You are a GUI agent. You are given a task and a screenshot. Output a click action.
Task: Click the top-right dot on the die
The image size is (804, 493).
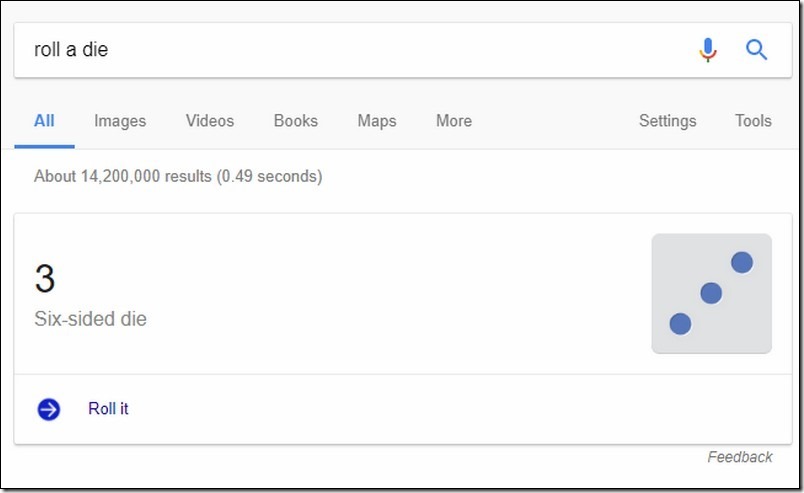741,263
